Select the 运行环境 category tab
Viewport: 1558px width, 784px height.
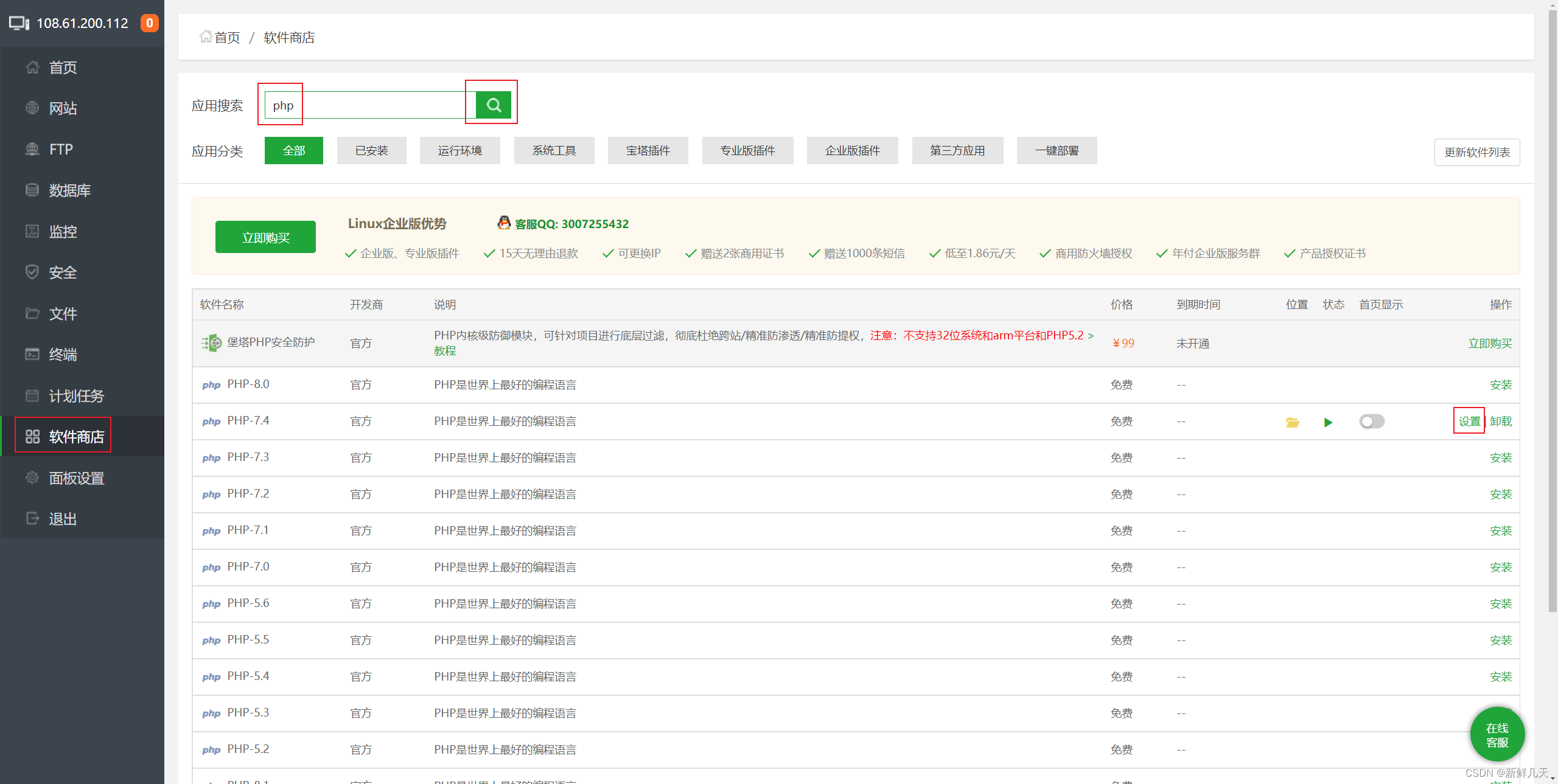click(x=460, y=150)
